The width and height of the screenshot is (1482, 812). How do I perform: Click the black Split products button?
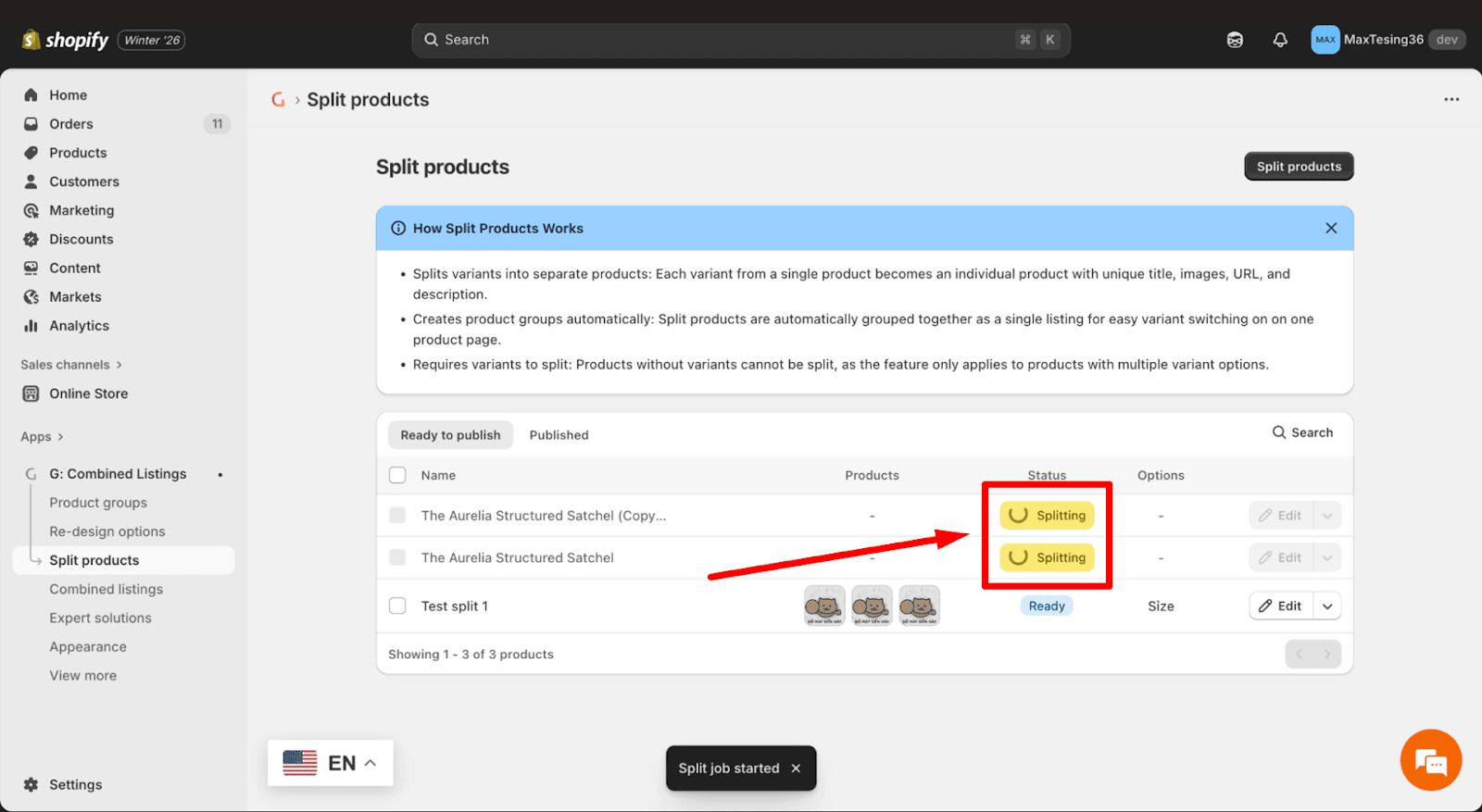(1299, 167)
